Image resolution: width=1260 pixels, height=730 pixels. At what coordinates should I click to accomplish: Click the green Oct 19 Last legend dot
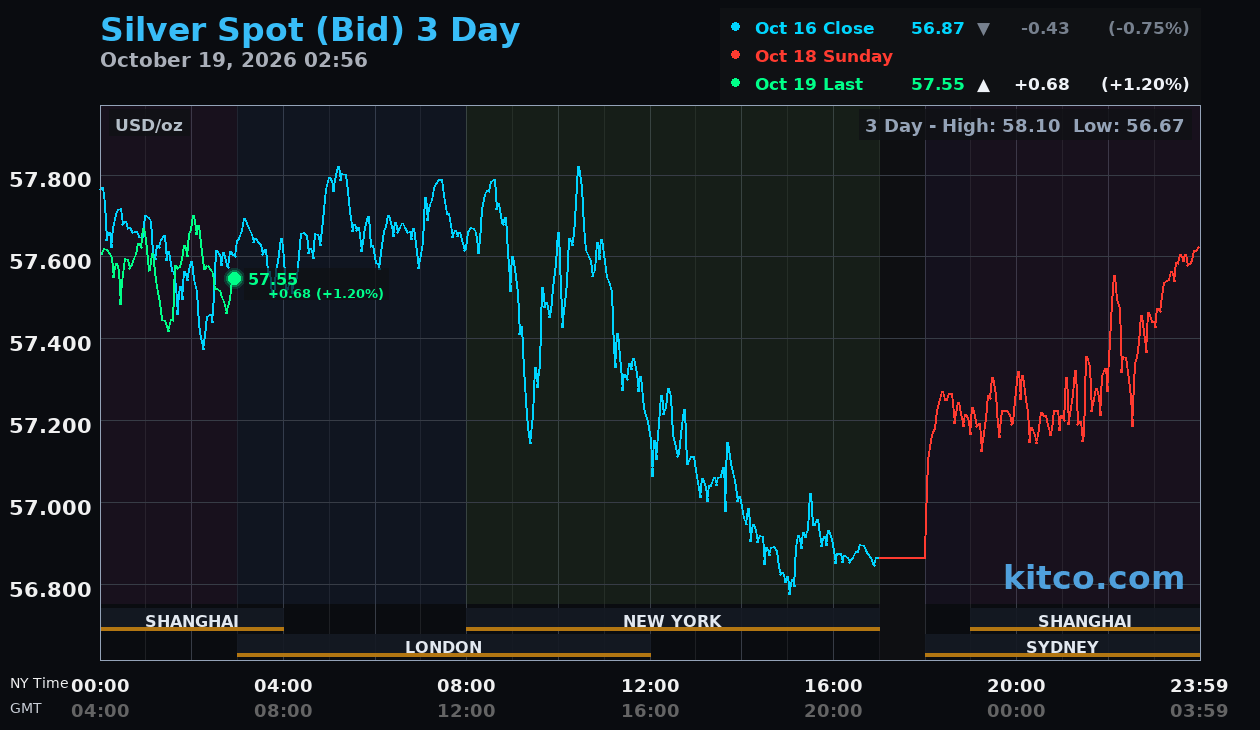coord(736,84)
